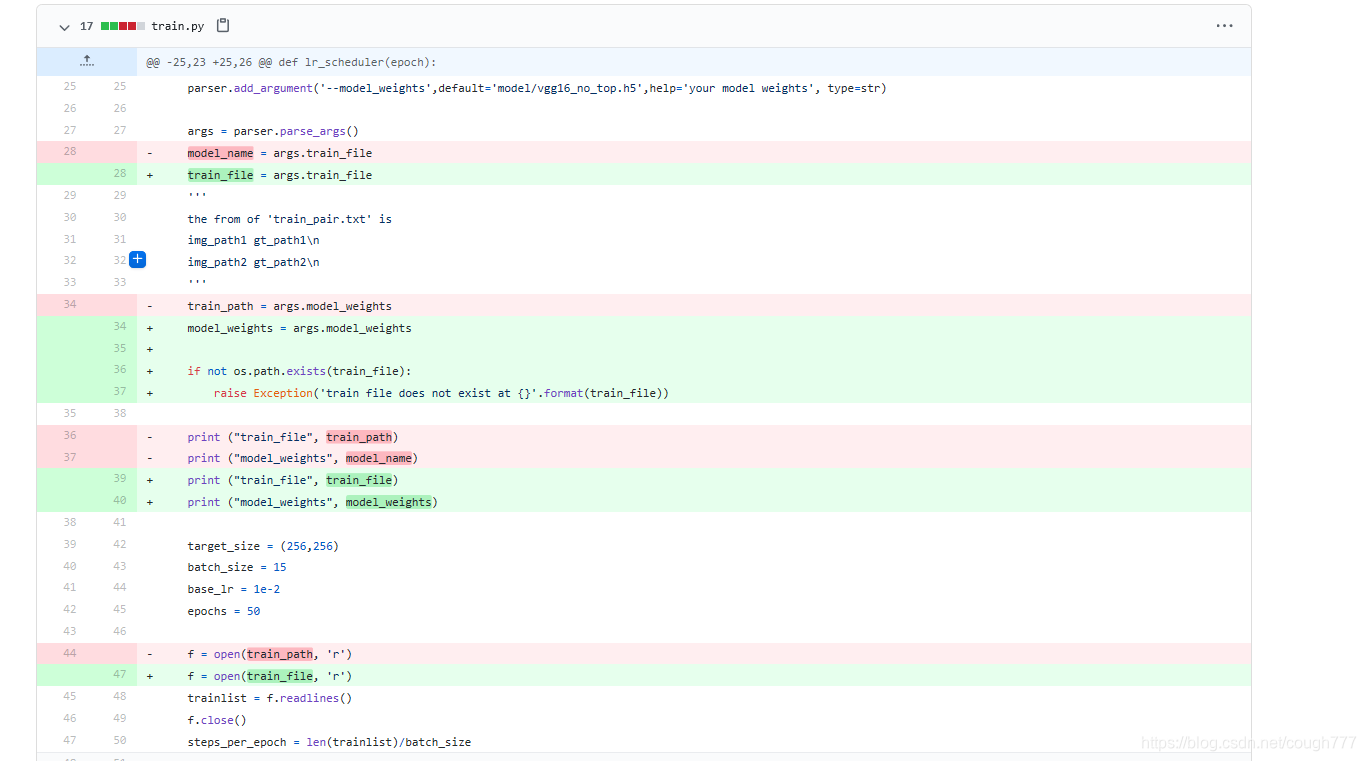This screenshot has width=1366, height=761.
Task: Select added line 'train_file = args.train_file'
Action: coord(279,175)
